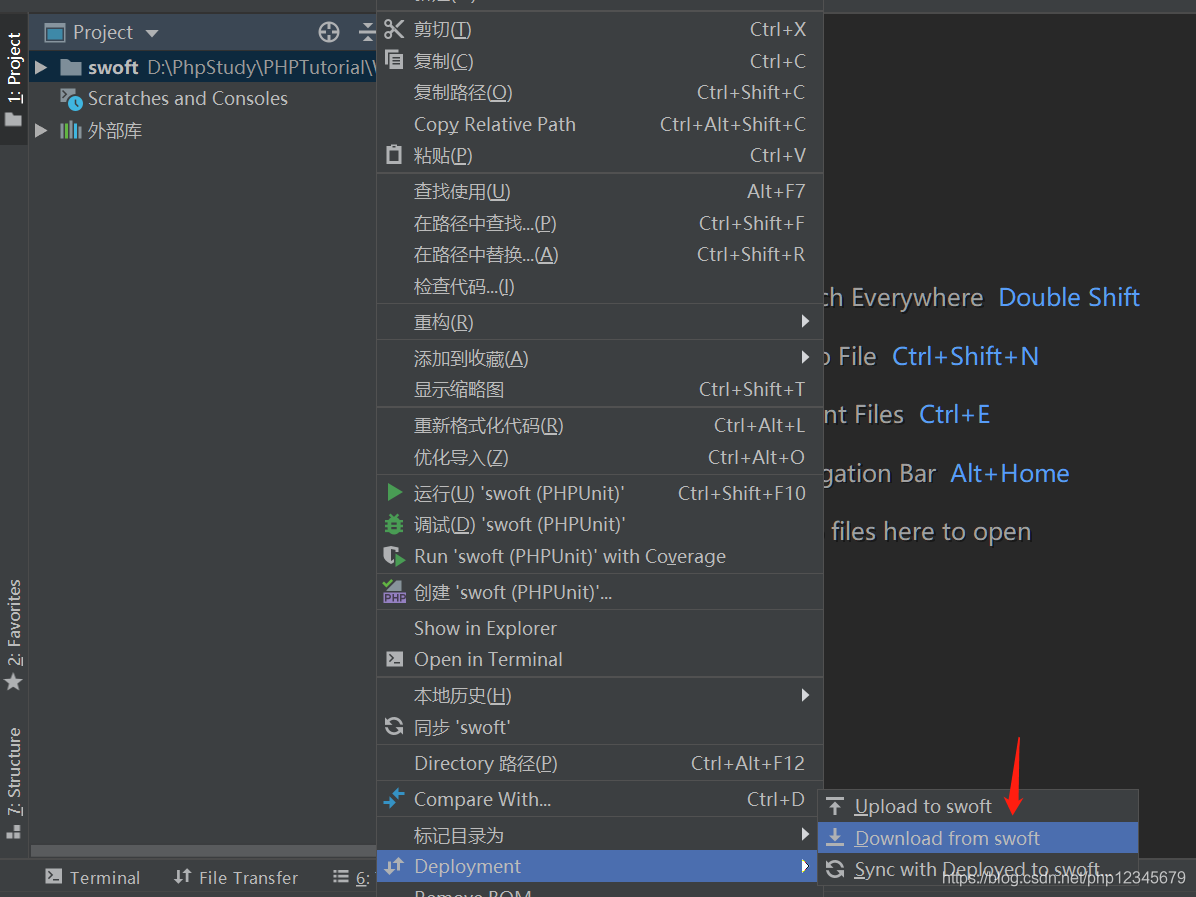Viewport: 1196px width, 897px height.
Task: Switch to the 1: Project side tab
Action: click(x=14, y=79)
